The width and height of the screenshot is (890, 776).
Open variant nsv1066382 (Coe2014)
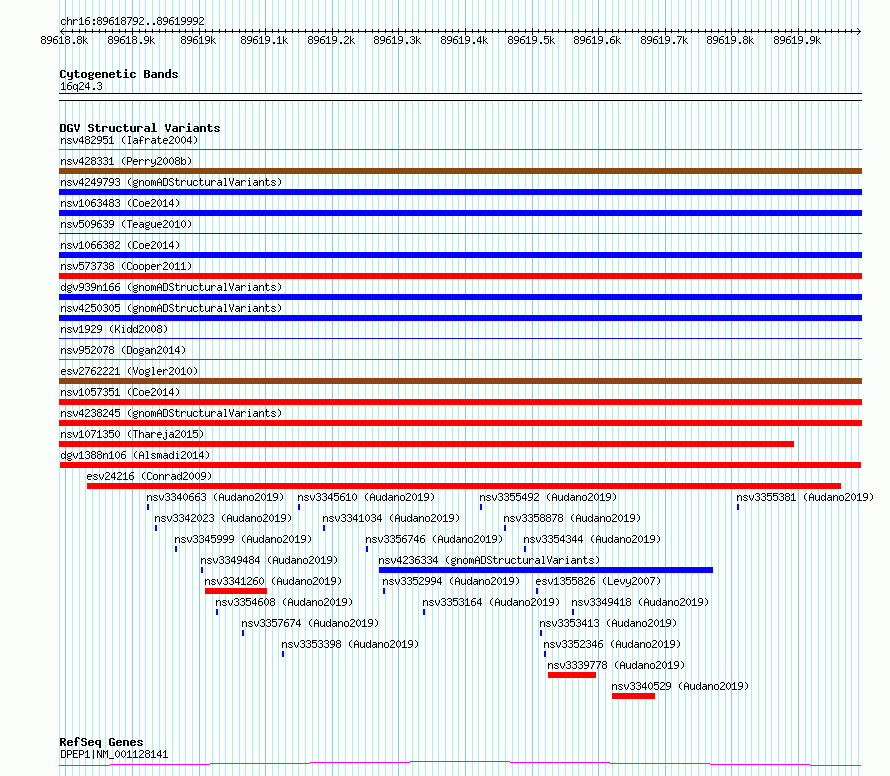(120, 245)
